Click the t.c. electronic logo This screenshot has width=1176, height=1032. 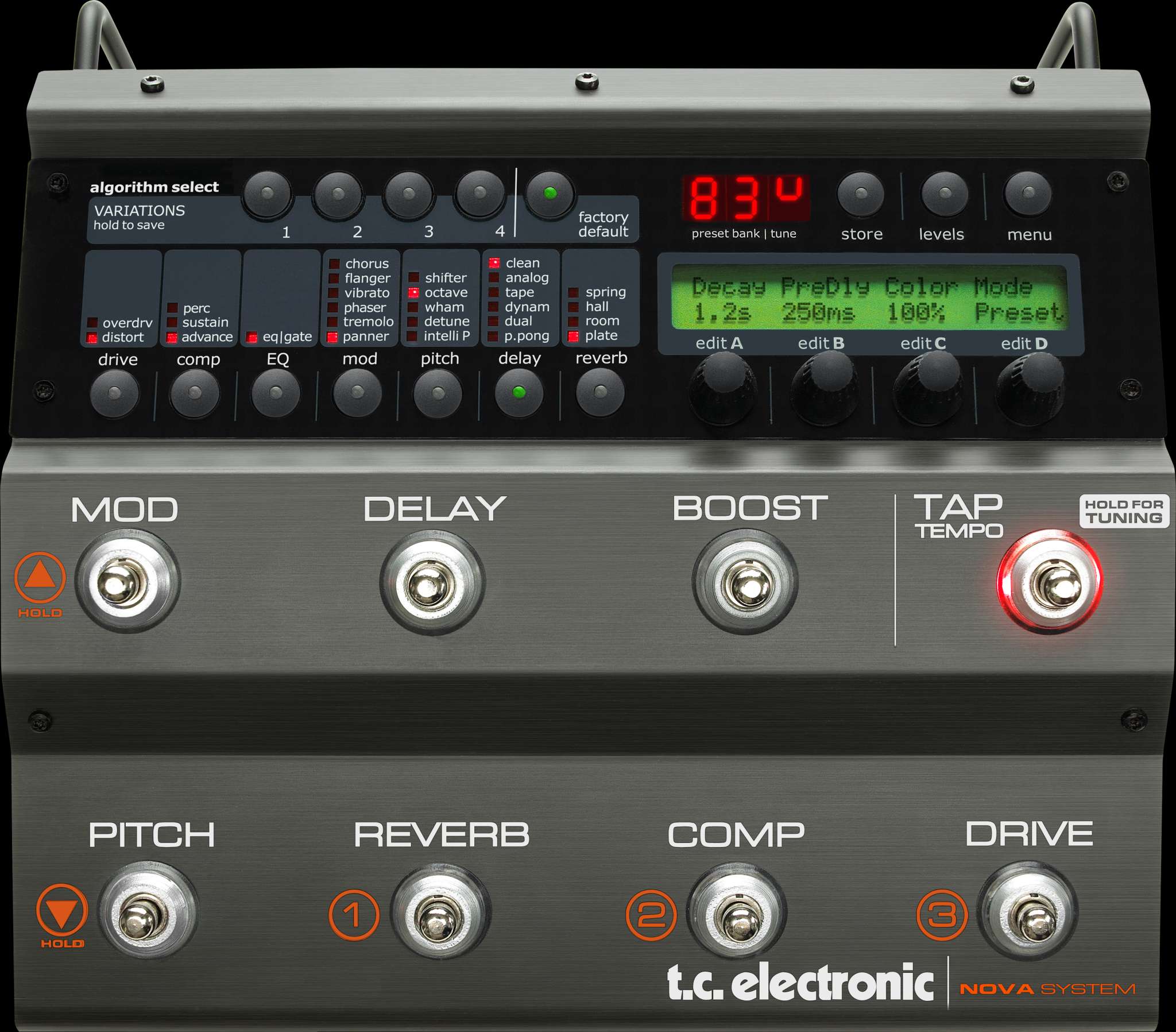(x=800, y=982)
